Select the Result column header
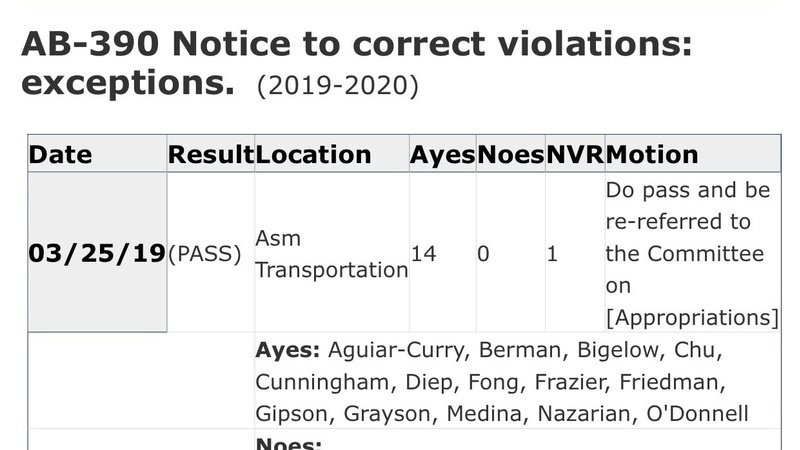 tap(211, 155)
